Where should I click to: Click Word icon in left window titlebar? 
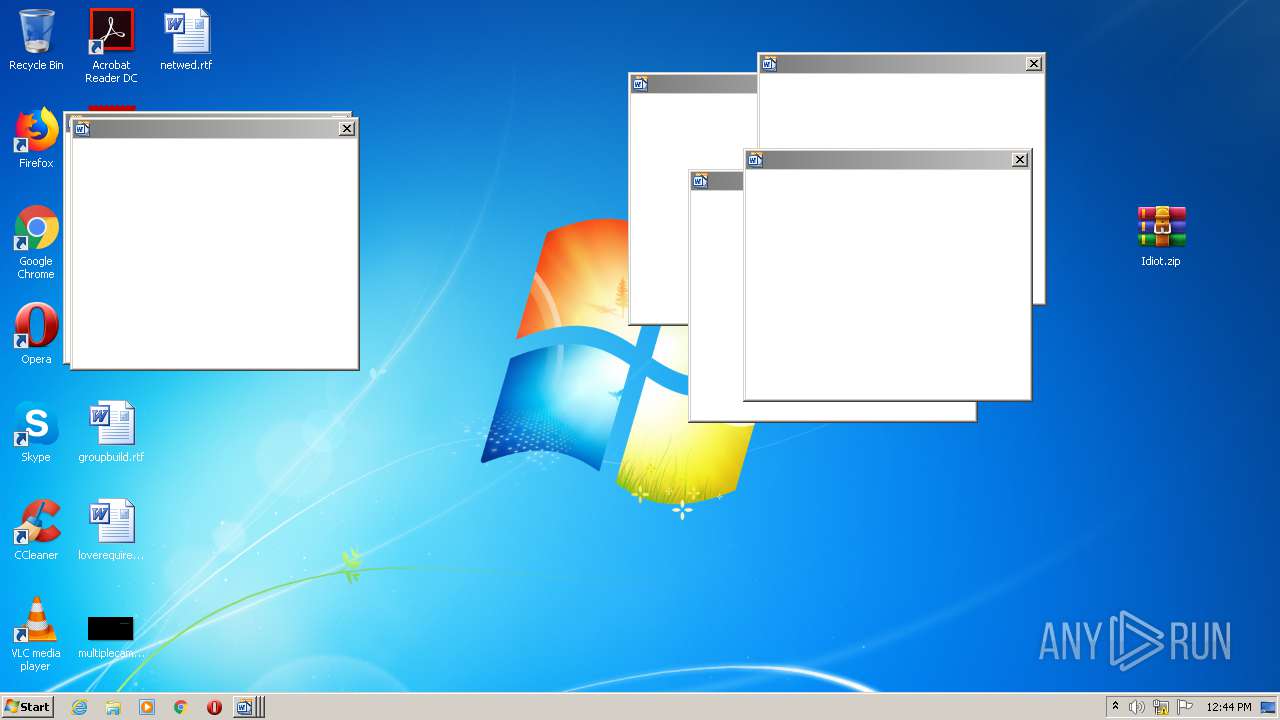82,128
